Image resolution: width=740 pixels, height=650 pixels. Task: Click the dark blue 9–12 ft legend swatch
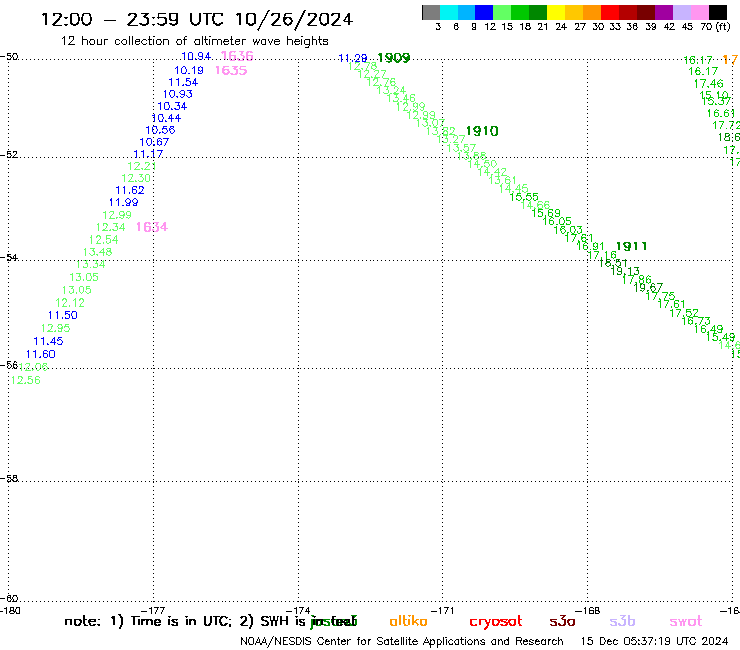[x=484, y=12]
